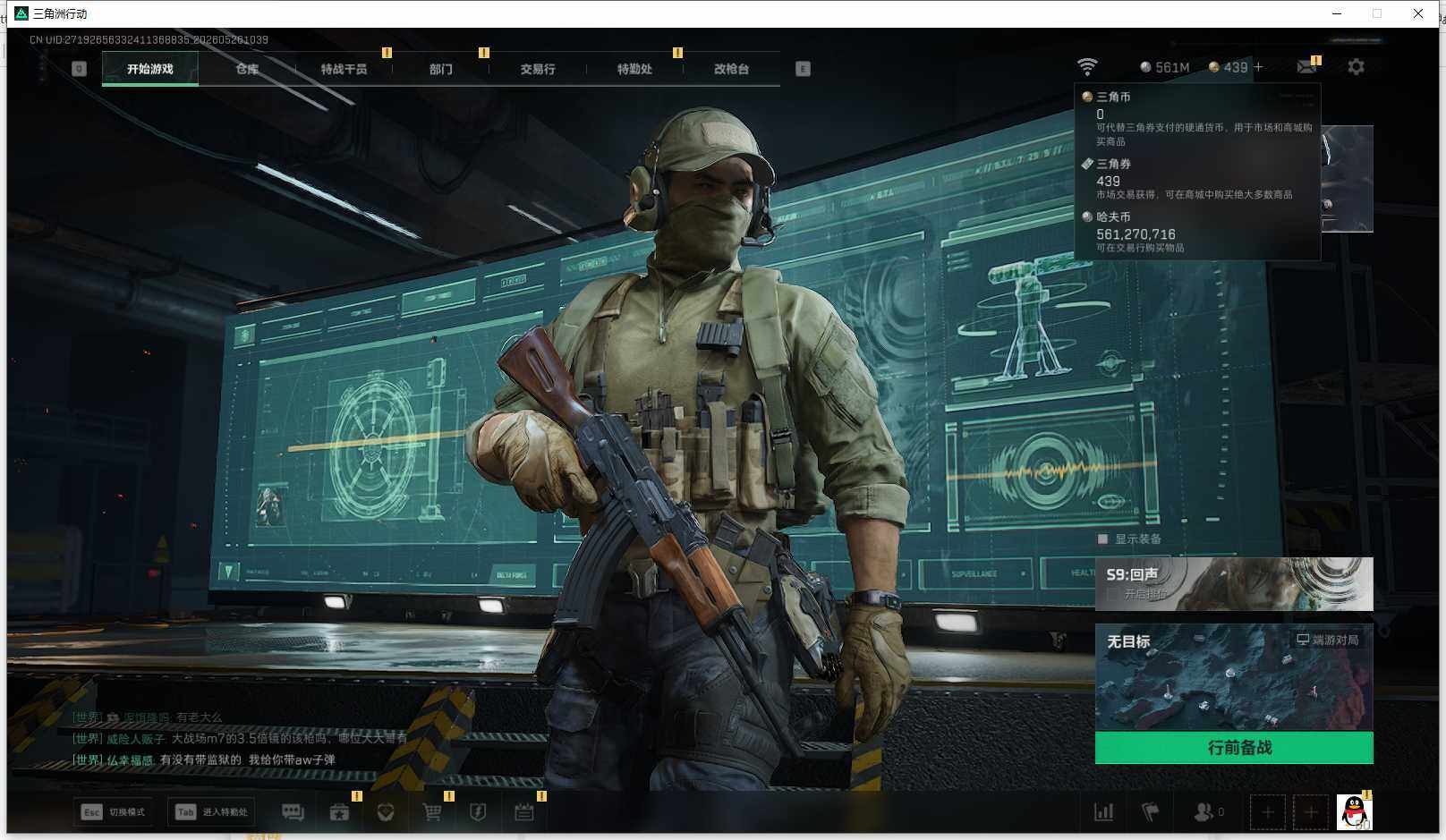Open the friends list icon
1446x840 pixels.
[x=1209, y=812]
